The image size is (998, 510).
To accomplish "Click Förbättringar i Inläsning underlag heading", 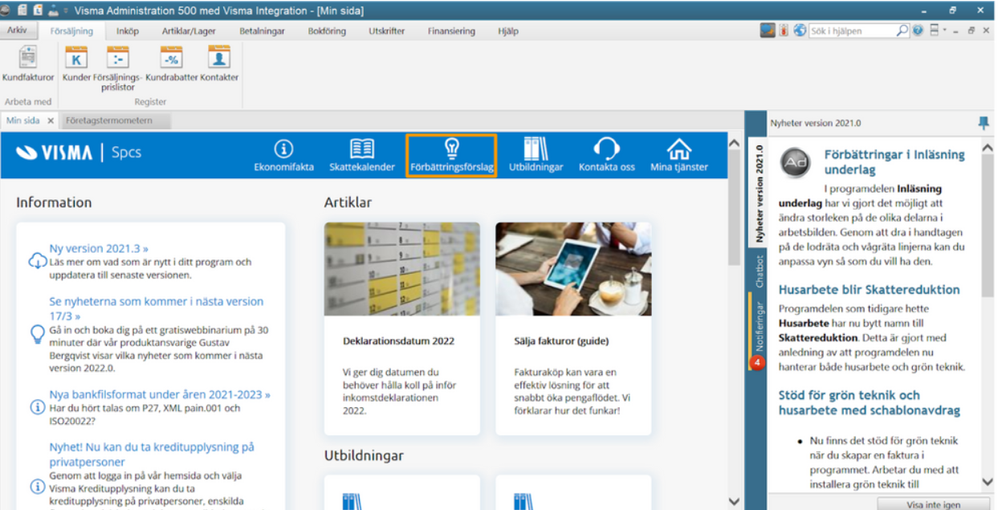I will (894, 162).
